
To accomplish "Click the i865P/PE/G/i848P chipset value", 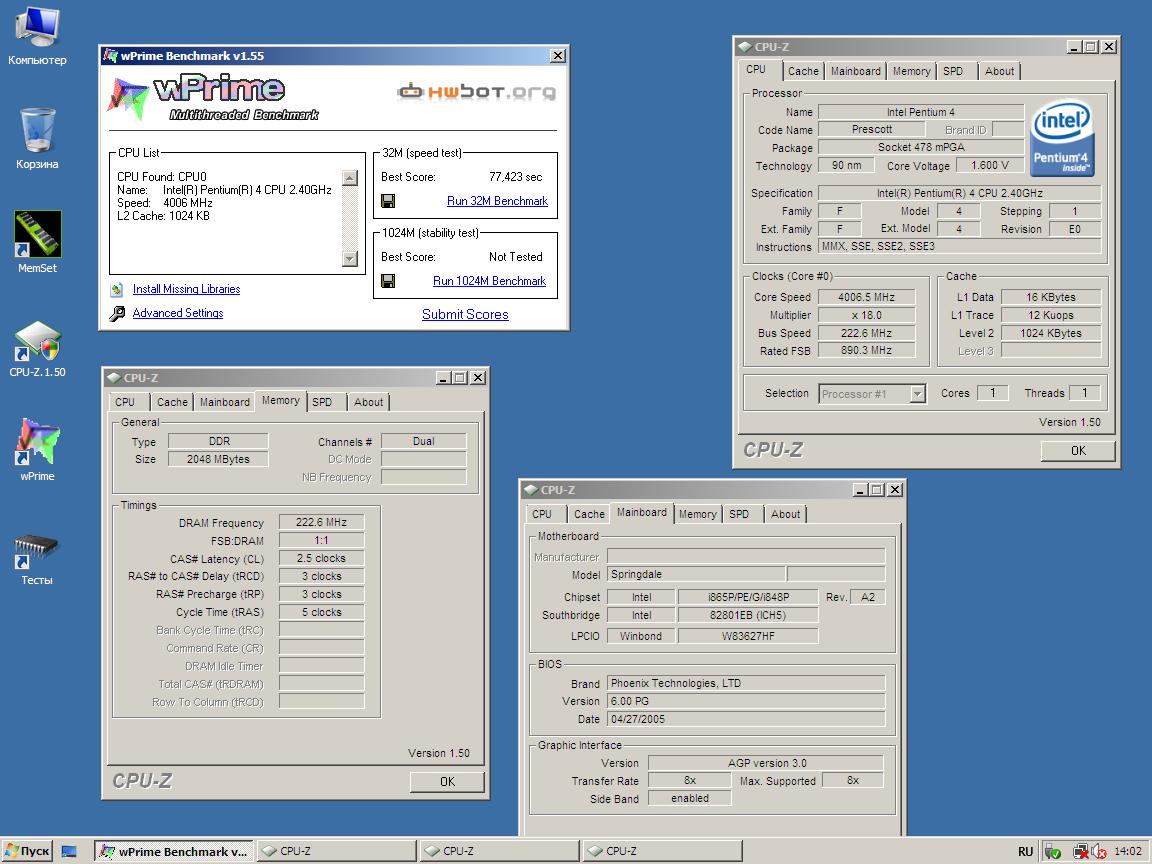I will 748,597.
